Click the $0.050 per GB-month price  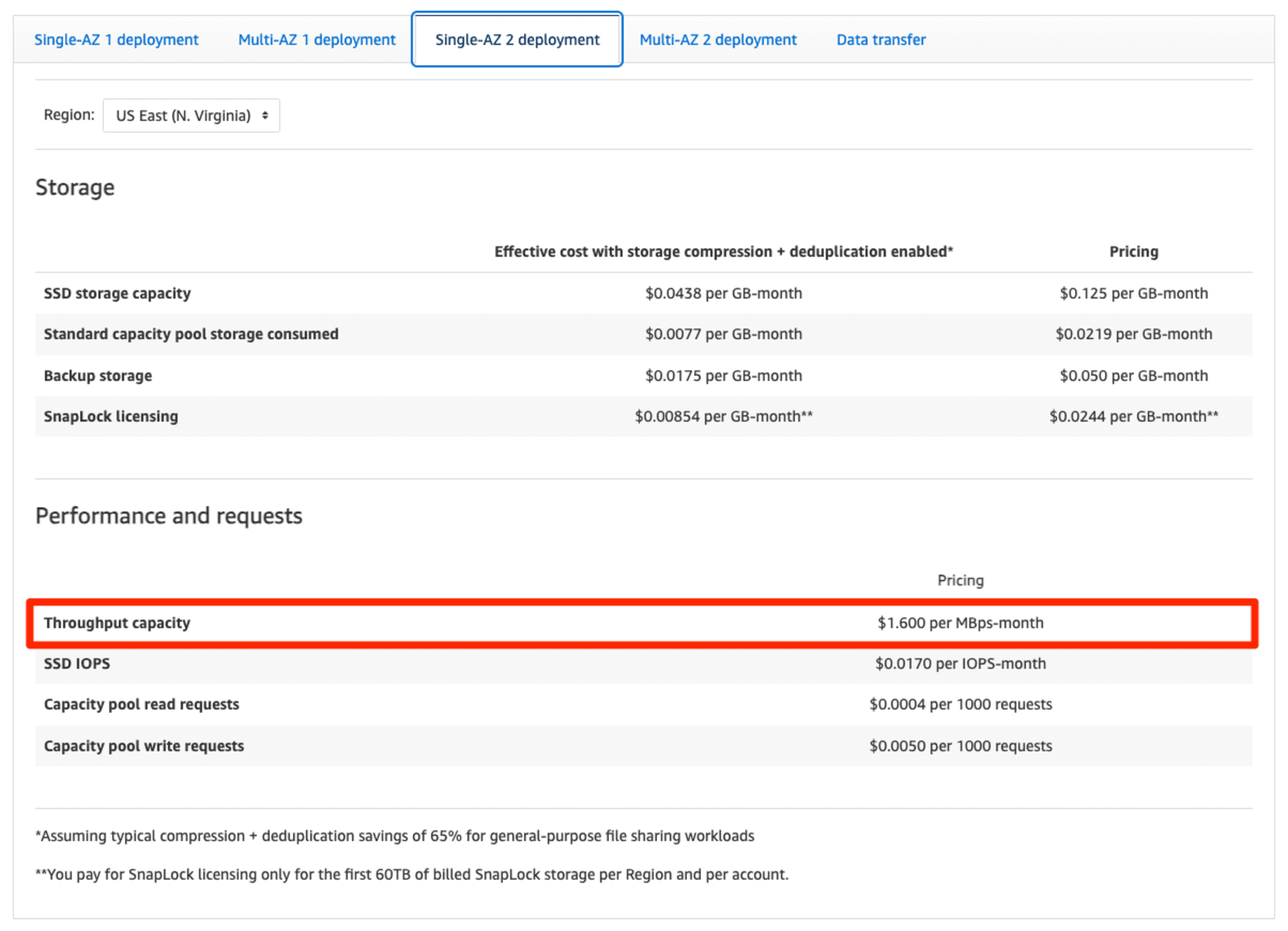click(x=1133, y=376)
